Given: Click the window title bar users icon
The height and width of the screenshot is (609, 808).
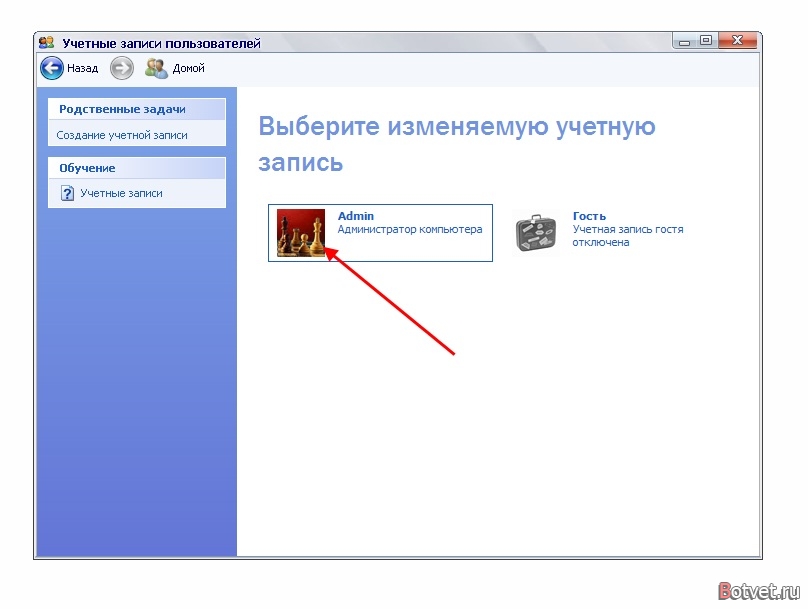Looking at the screenshot, I should [46, 42].
